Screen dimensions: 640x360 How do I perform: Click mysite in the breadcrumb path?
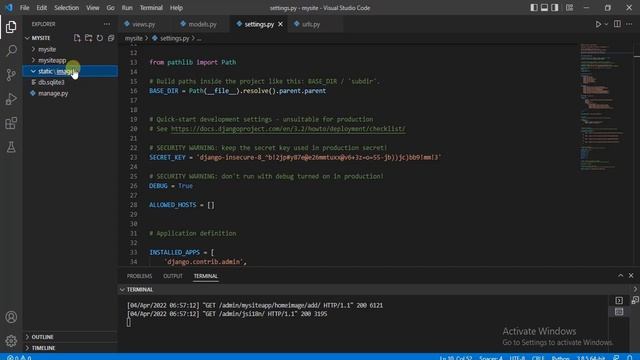tap(134, 38)
